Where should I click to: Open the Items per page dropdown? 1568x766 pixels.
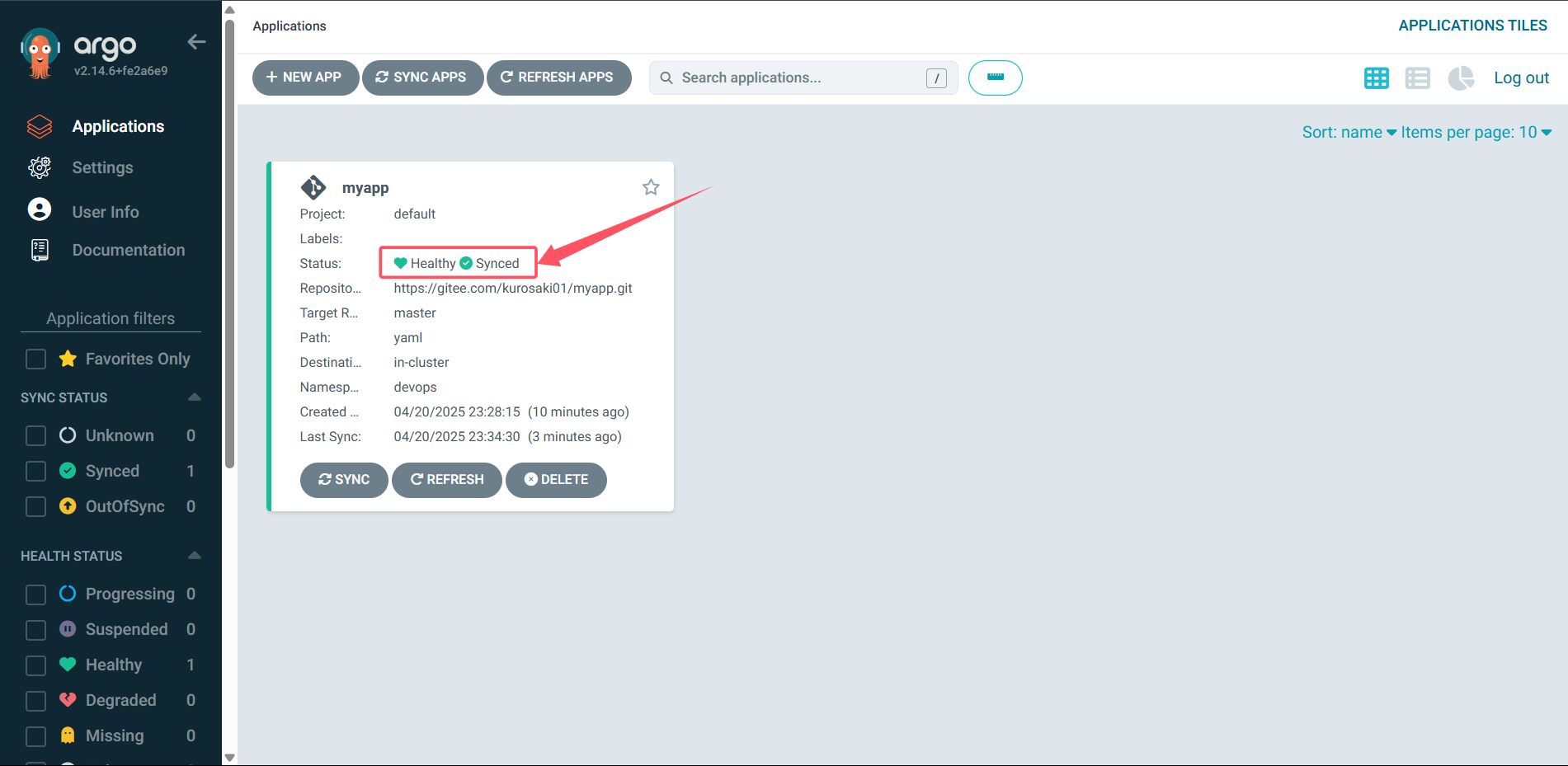pyautogui.click(x=1476, y=132)
